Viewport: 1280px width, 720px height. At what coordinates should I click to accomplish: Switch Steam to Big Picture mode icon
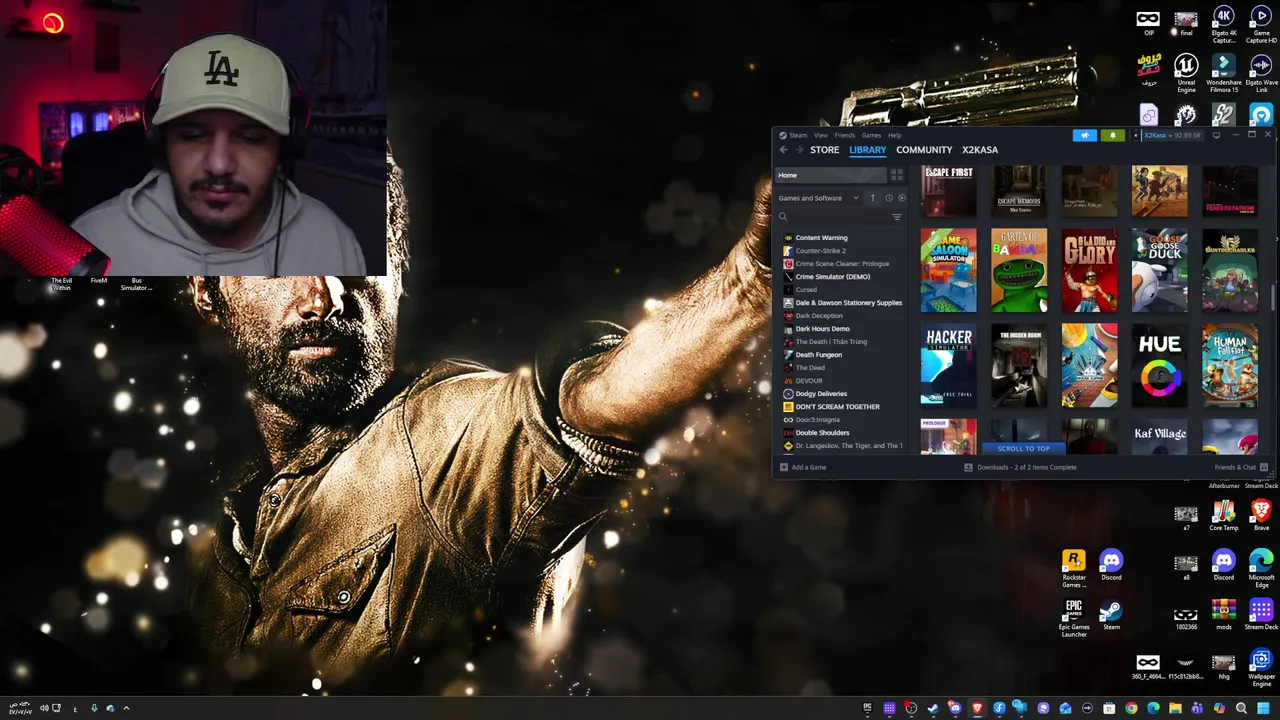(1216, 135)
